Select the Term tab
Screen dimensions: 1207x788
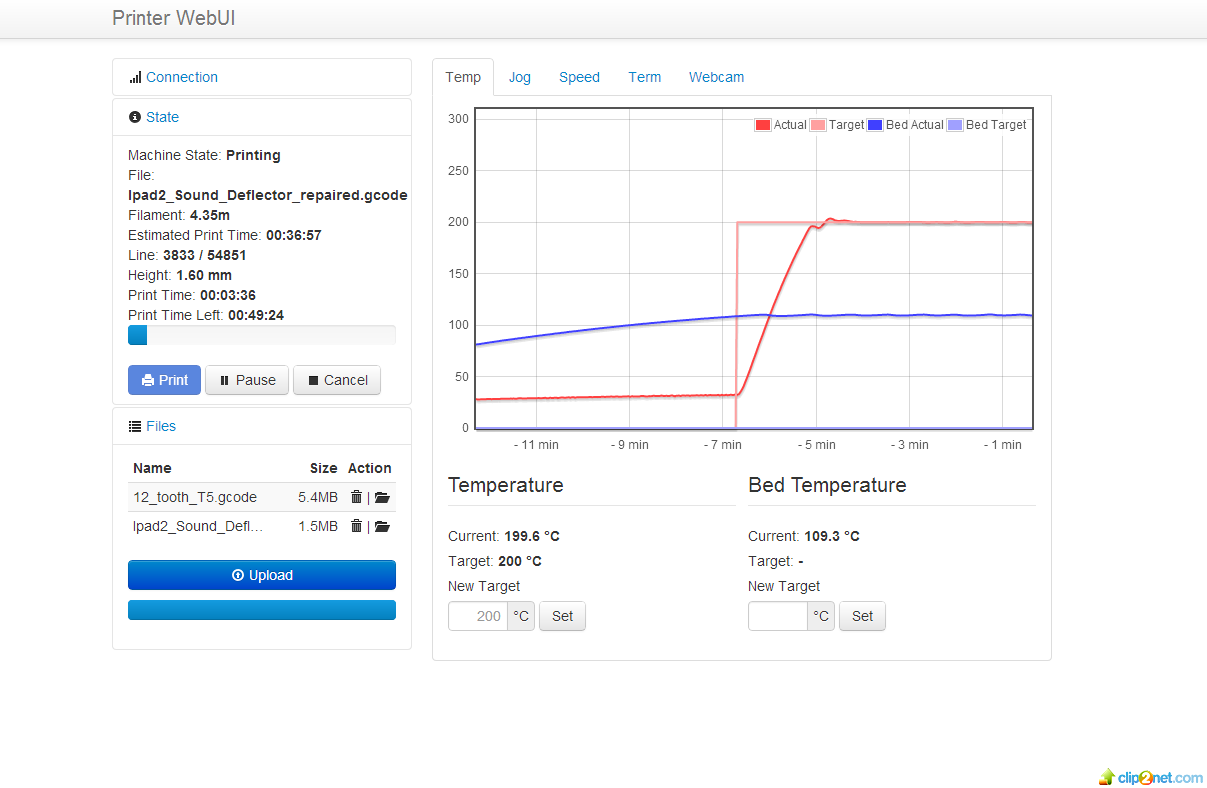pyautogui.click(x=644, y=77)
